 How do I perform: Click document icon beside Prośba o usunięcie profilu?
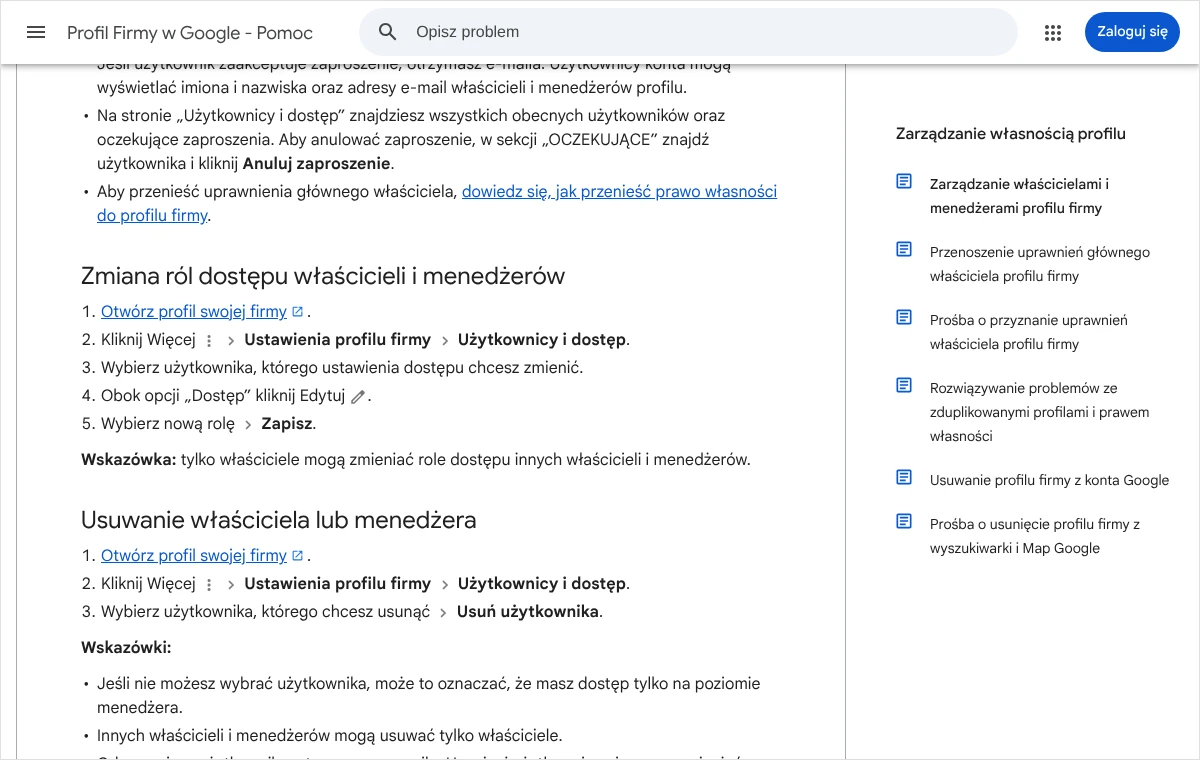tap(904, 521)
